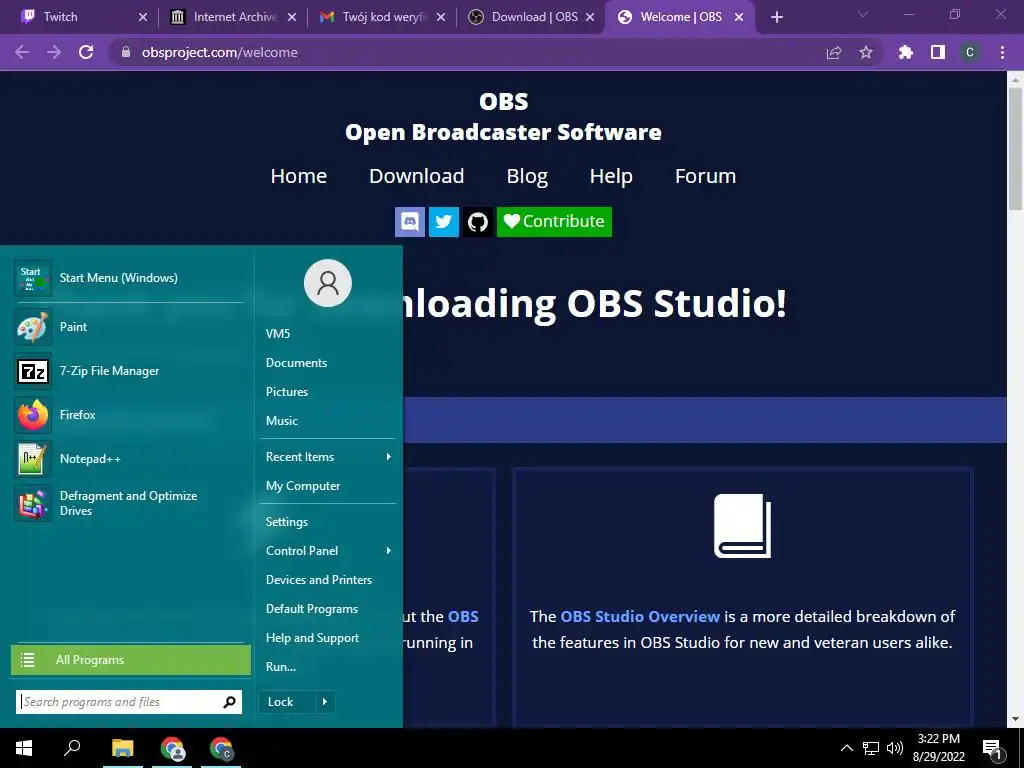
Task: Show hidden system tray icons
Action: click(846, 748)
